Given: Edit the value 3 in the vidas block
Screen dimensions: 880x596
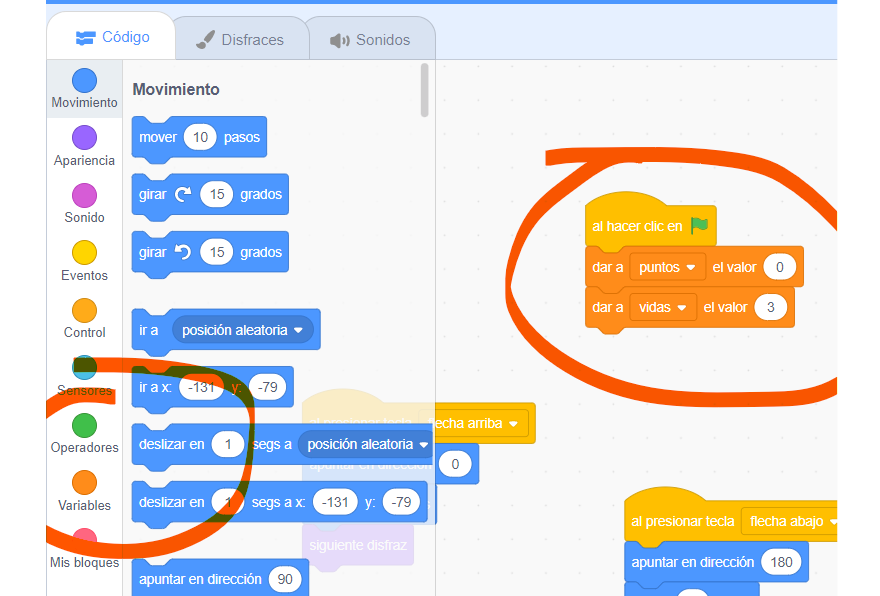Looking at the screenshot, I should (771, 307).
